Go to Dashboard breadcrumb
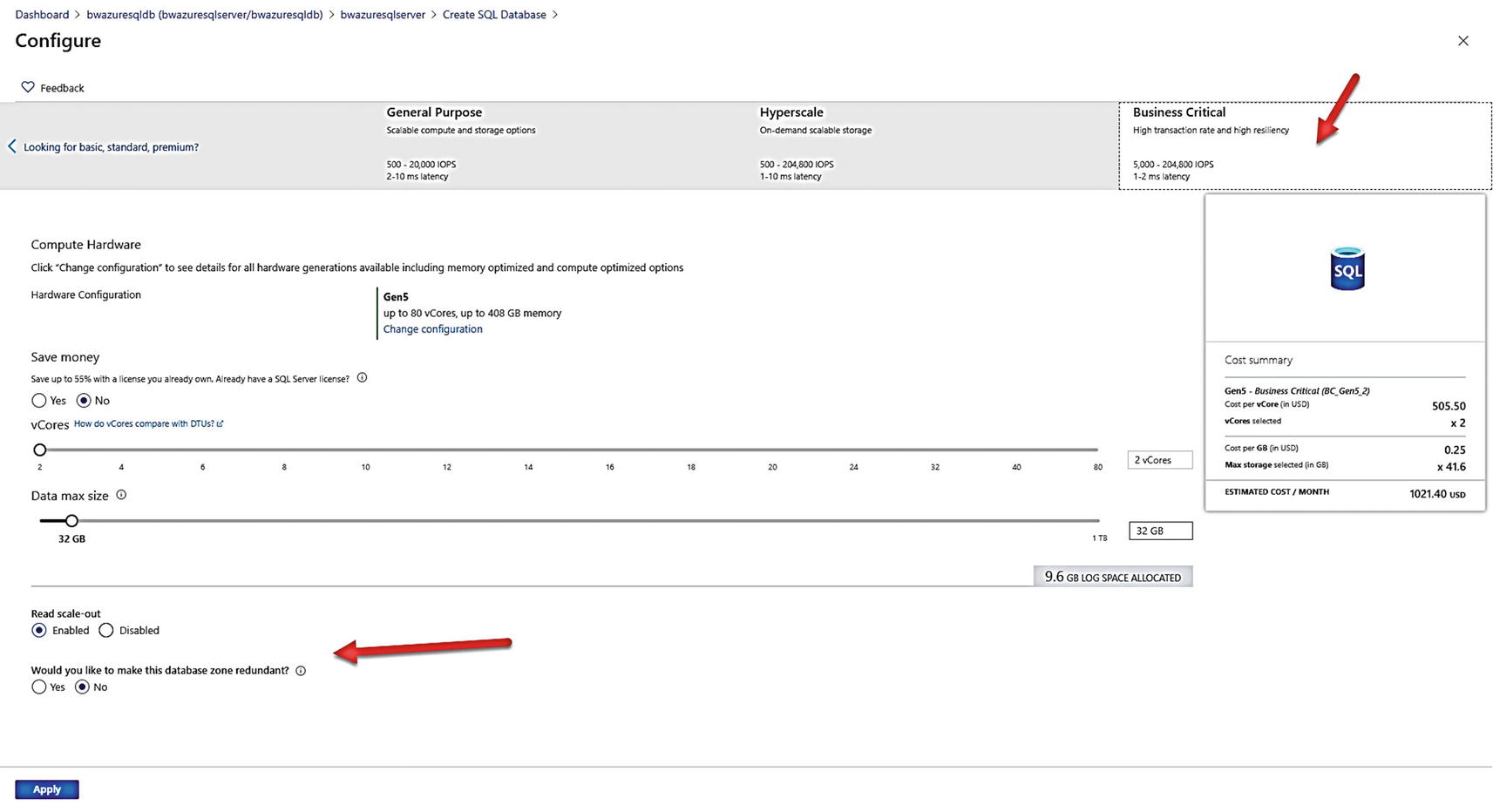 tap(42, 15)
